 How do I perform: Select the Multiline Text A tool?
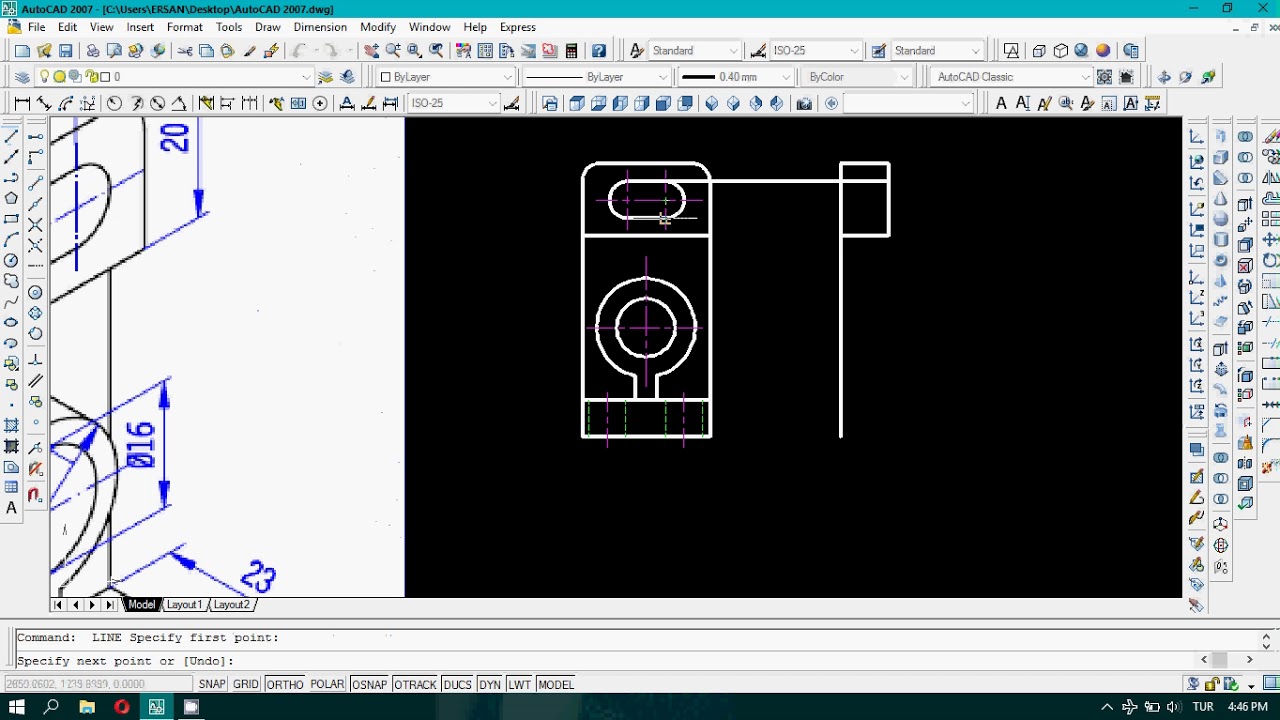(12, 508)
